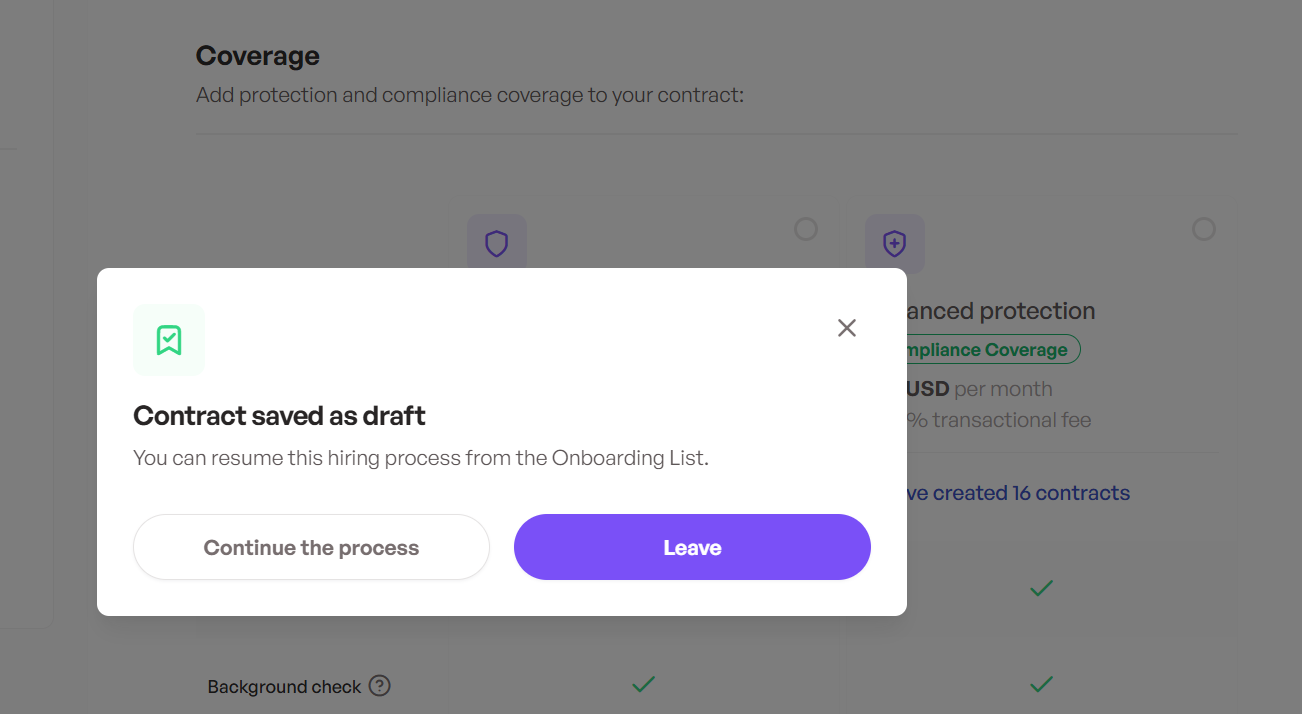Click the USD per month price text
The height and width of the screenshot is (714, 1302).
(980, 389)
